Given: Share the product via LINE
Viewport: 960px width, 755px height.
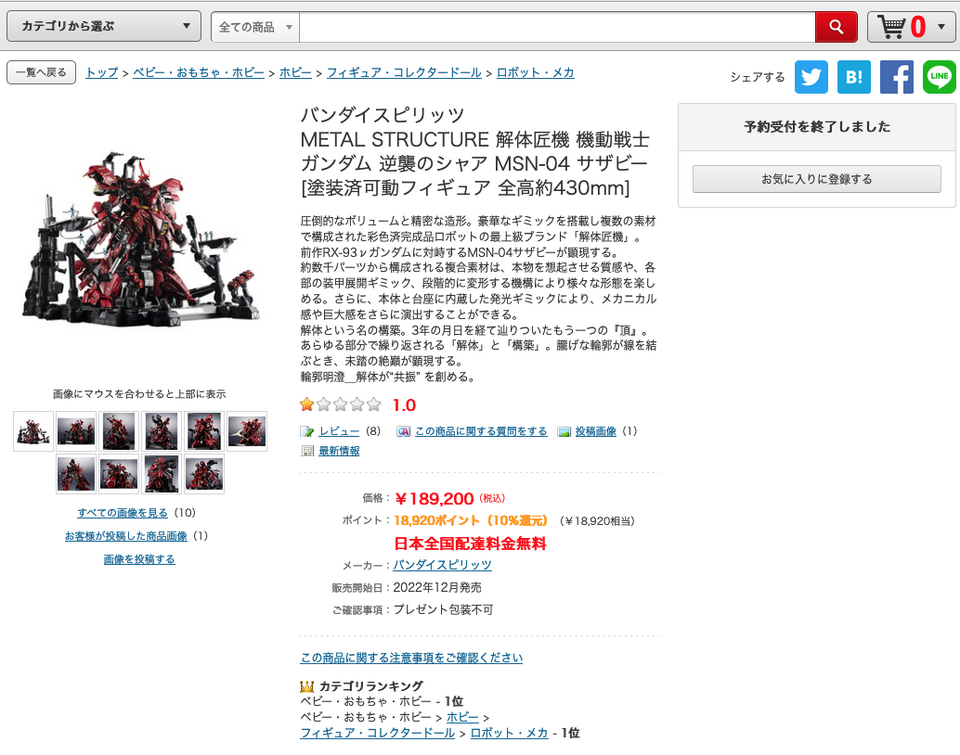Looking at the screenshot, I should (939, 77).
